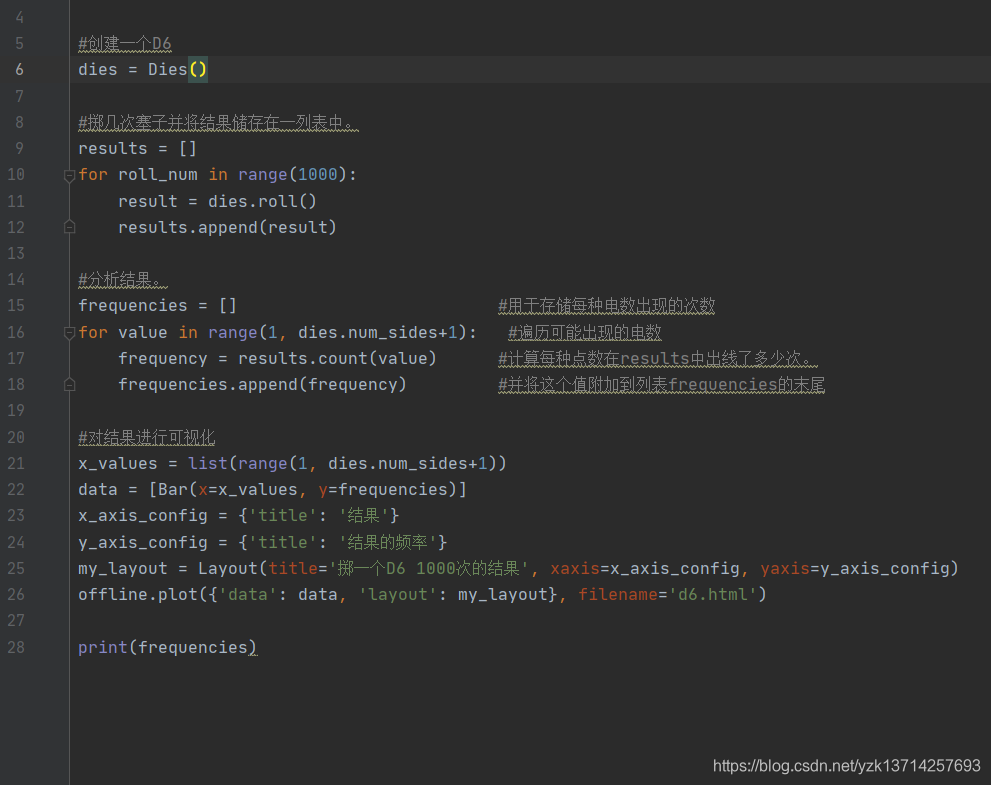
Task: Collapse the for loop starting at line 16
Action: click(68, 332)
